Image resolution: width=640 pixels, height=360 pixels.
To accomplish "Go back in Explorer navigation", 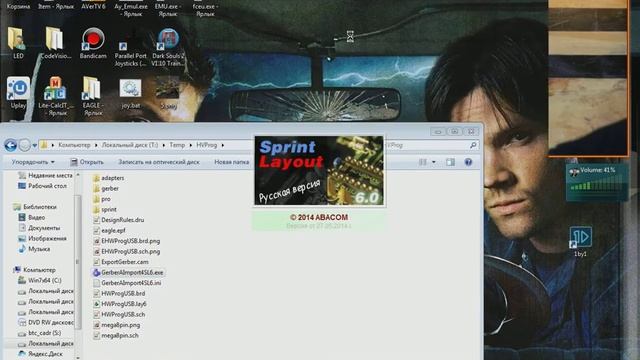I will pyautogui.click(x=11, y=145).
